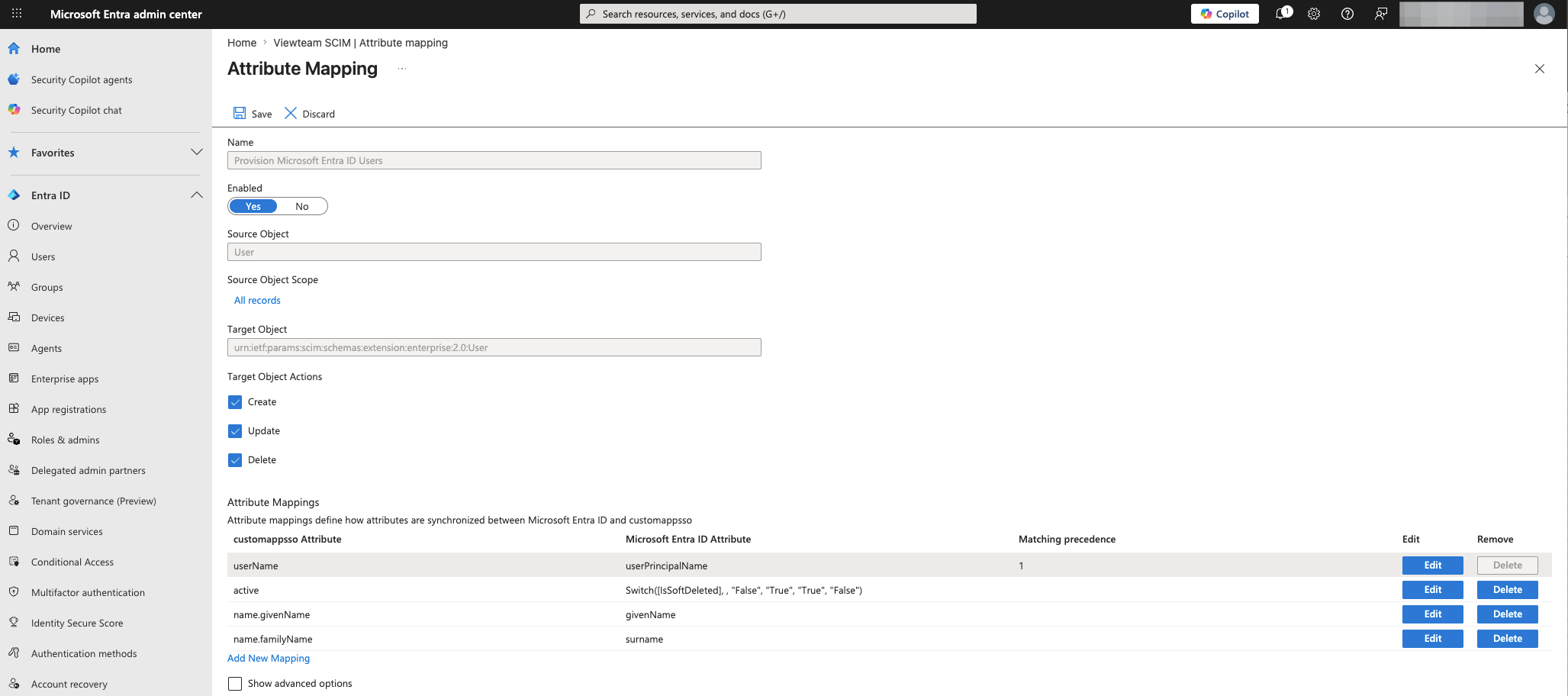Click the App registrations icon

[x=14, y=408]
